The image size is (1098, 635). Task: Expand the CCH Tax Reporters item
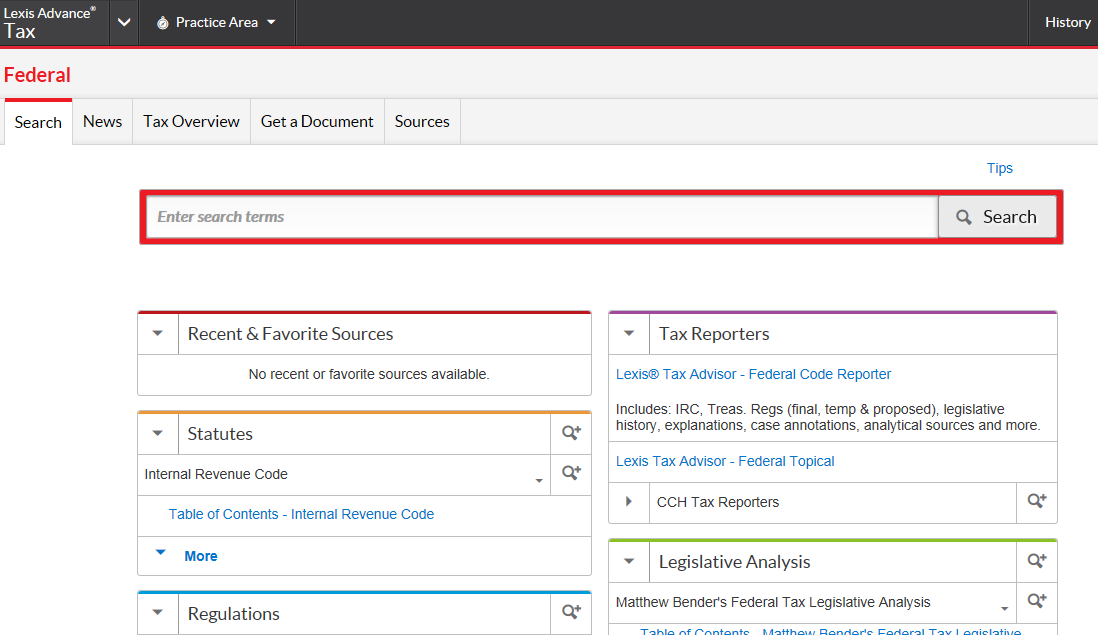[x=629, y=502]
